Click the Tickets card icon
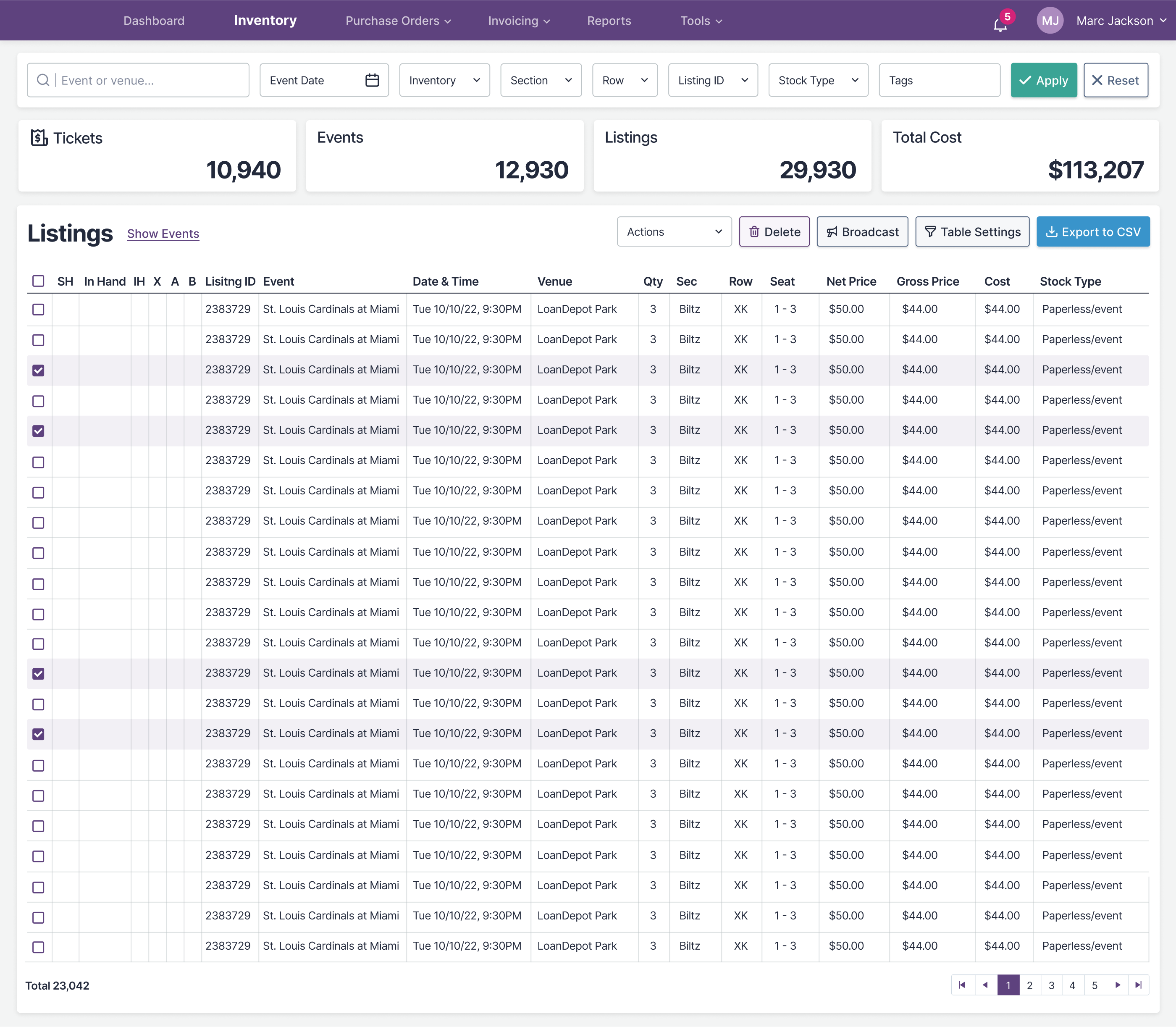This screenshot has height=1027, width=1176. 39,137
